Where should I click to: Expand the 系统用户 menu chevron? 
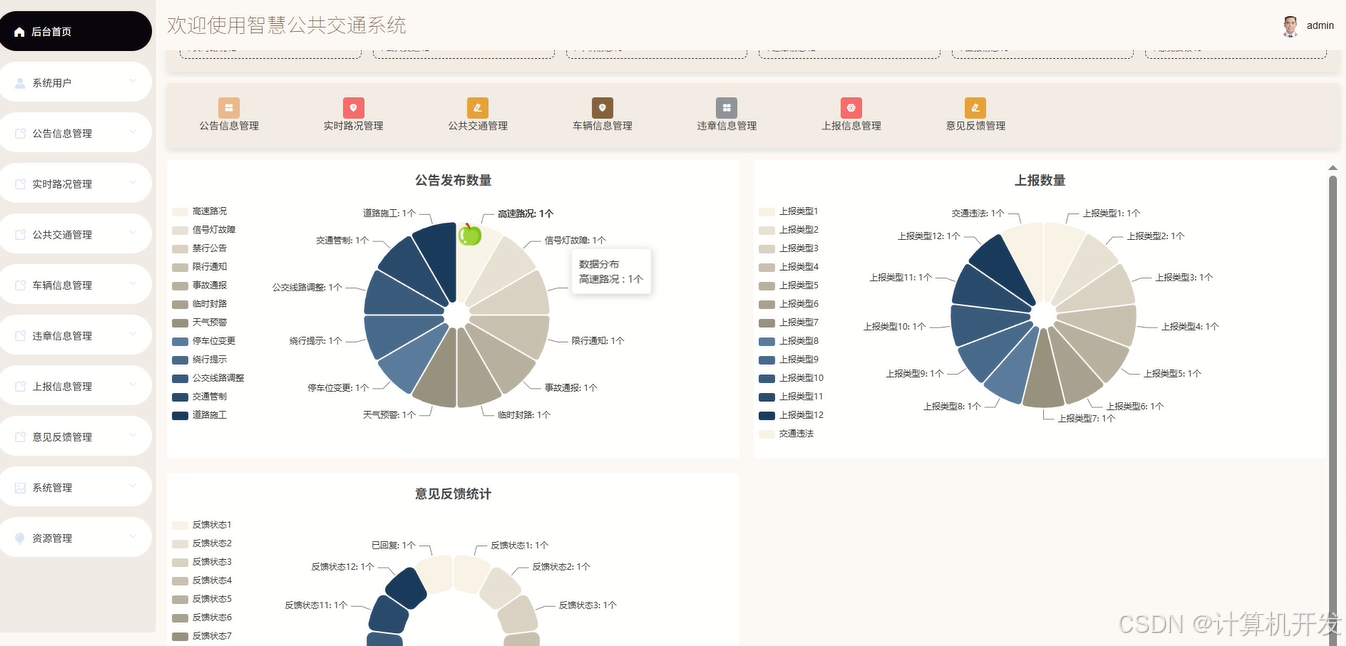tap(133, 80)
